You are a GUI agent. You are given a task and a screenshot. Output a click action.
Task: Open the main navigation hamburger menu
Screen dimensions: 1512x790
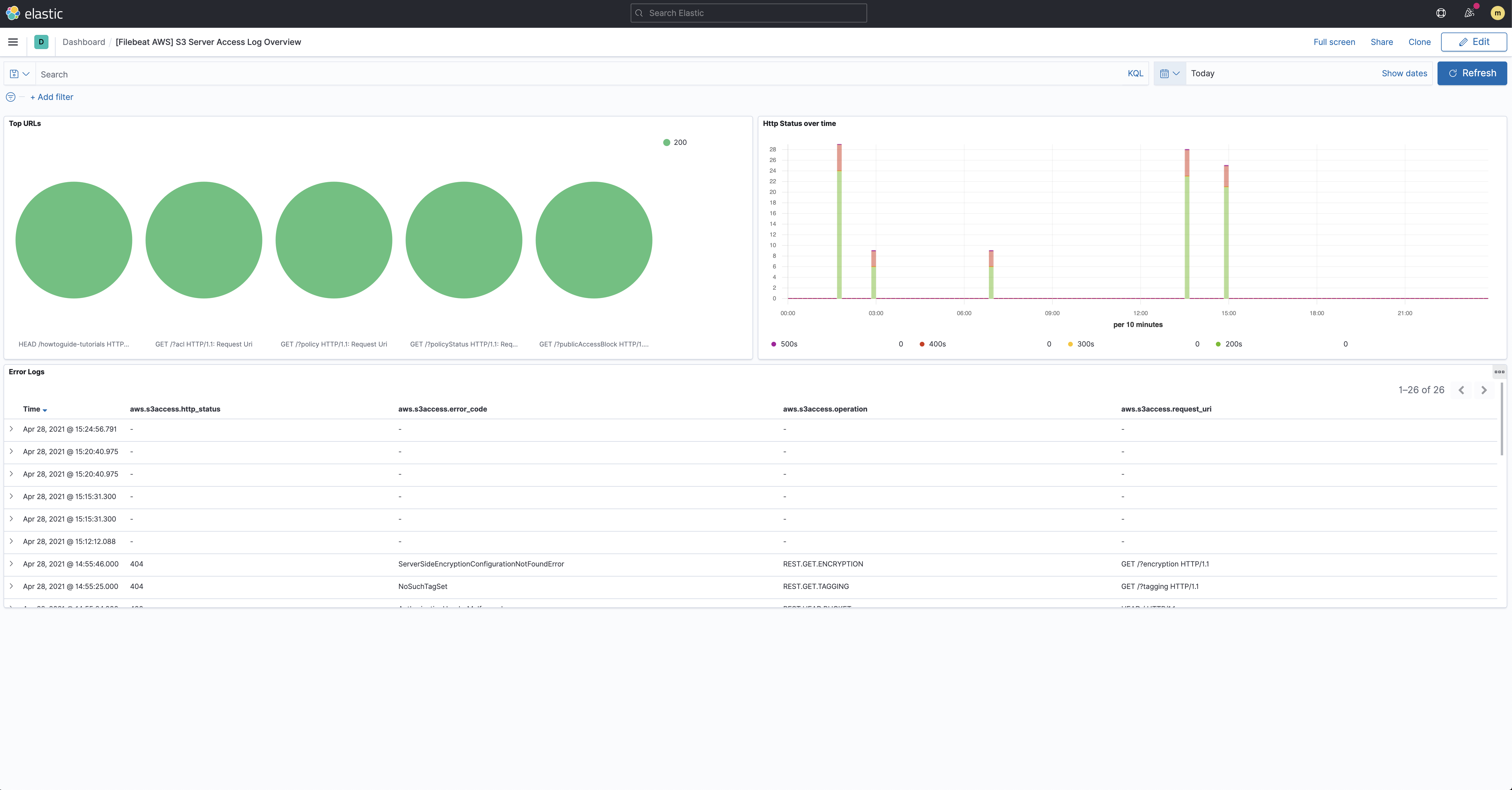tap(13, 42)
